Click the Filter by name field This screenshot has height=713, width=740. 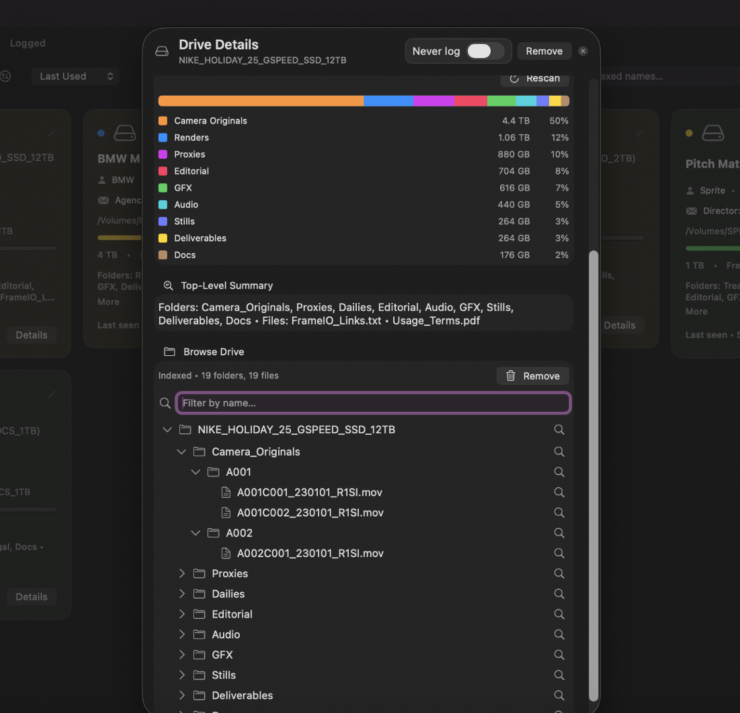pos(373,403)
